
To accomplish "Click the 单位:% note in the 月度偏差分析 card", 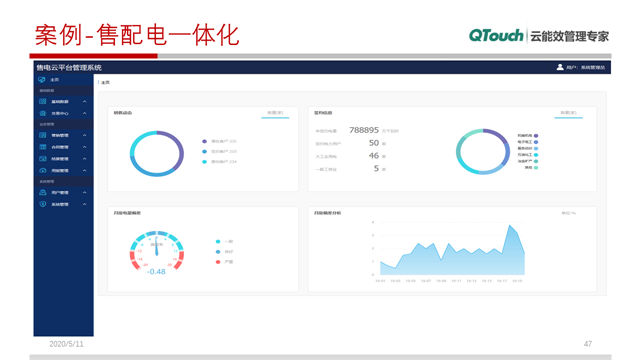I will pyautogui.click(x=569, y=213).
